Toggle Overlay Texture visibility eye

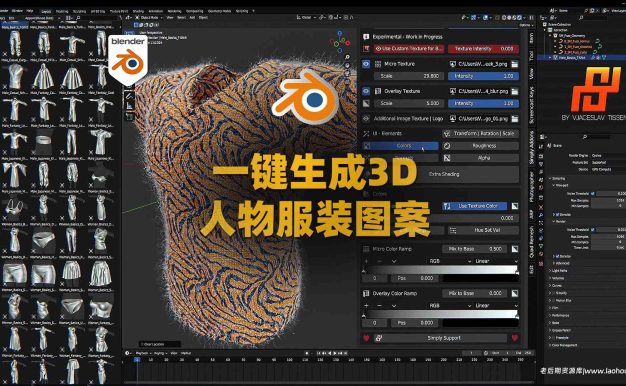coord(366,91)
